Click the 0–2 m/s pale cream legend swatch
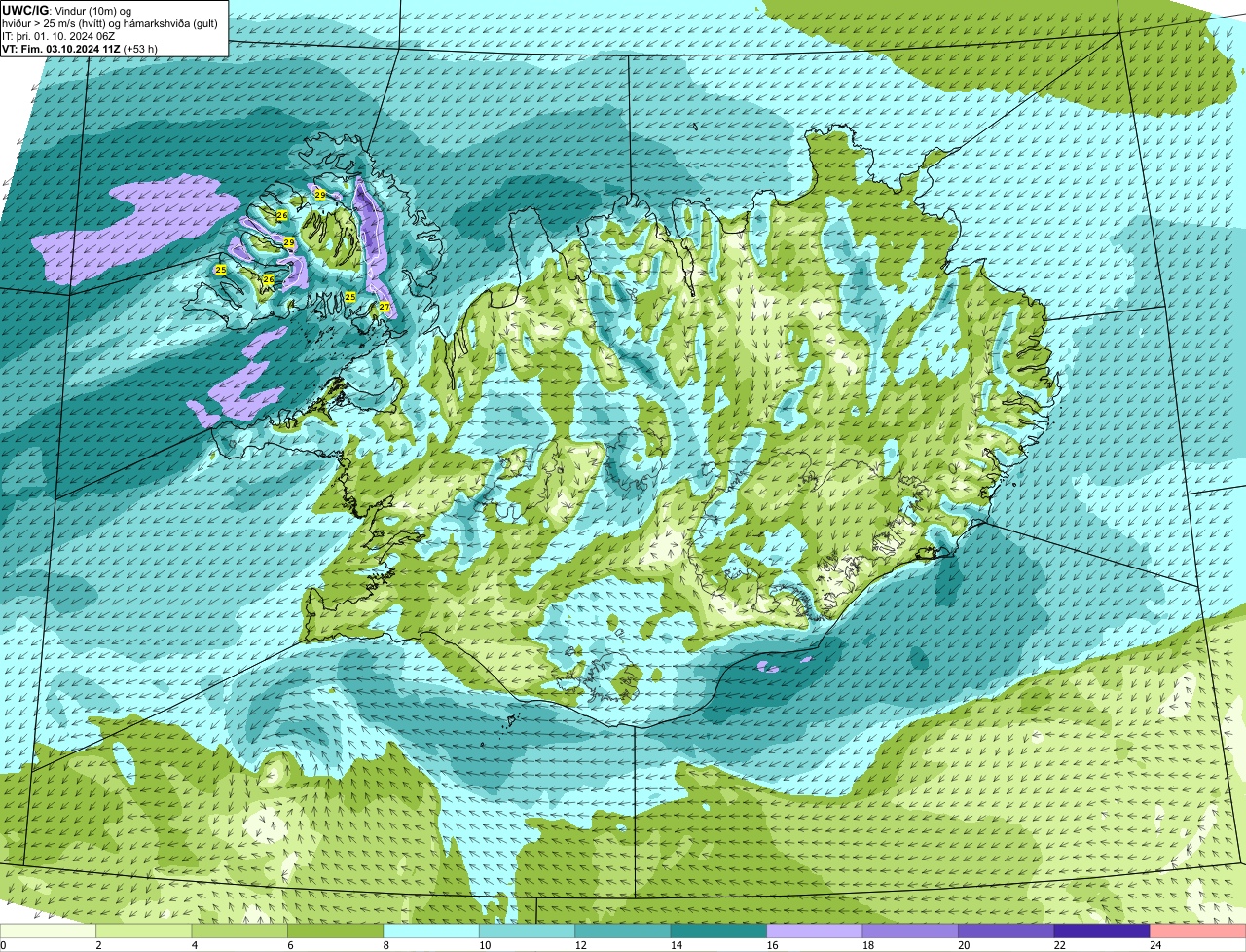1246x952 pixels. (x=49, y=931)
